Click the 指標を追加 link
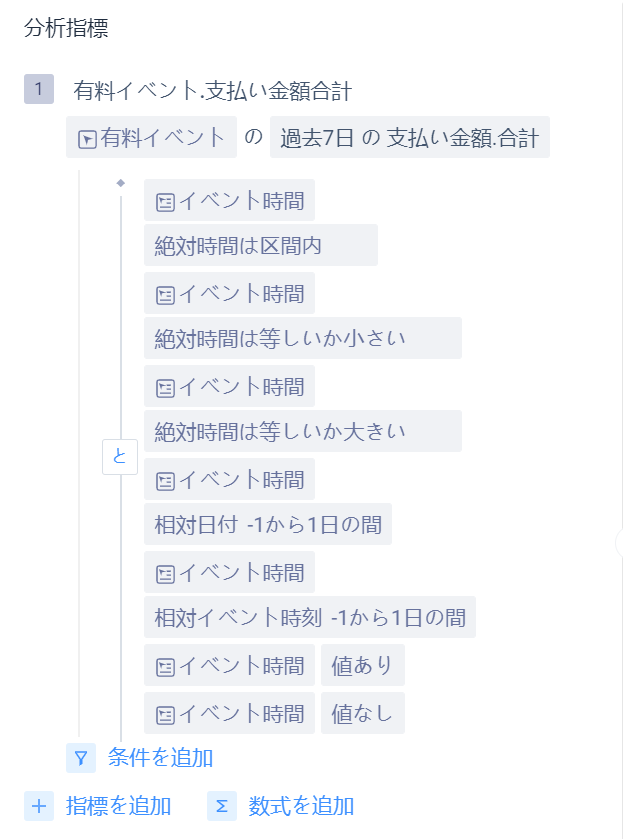The width and height of the screenshot is (623, 839). 118,806
